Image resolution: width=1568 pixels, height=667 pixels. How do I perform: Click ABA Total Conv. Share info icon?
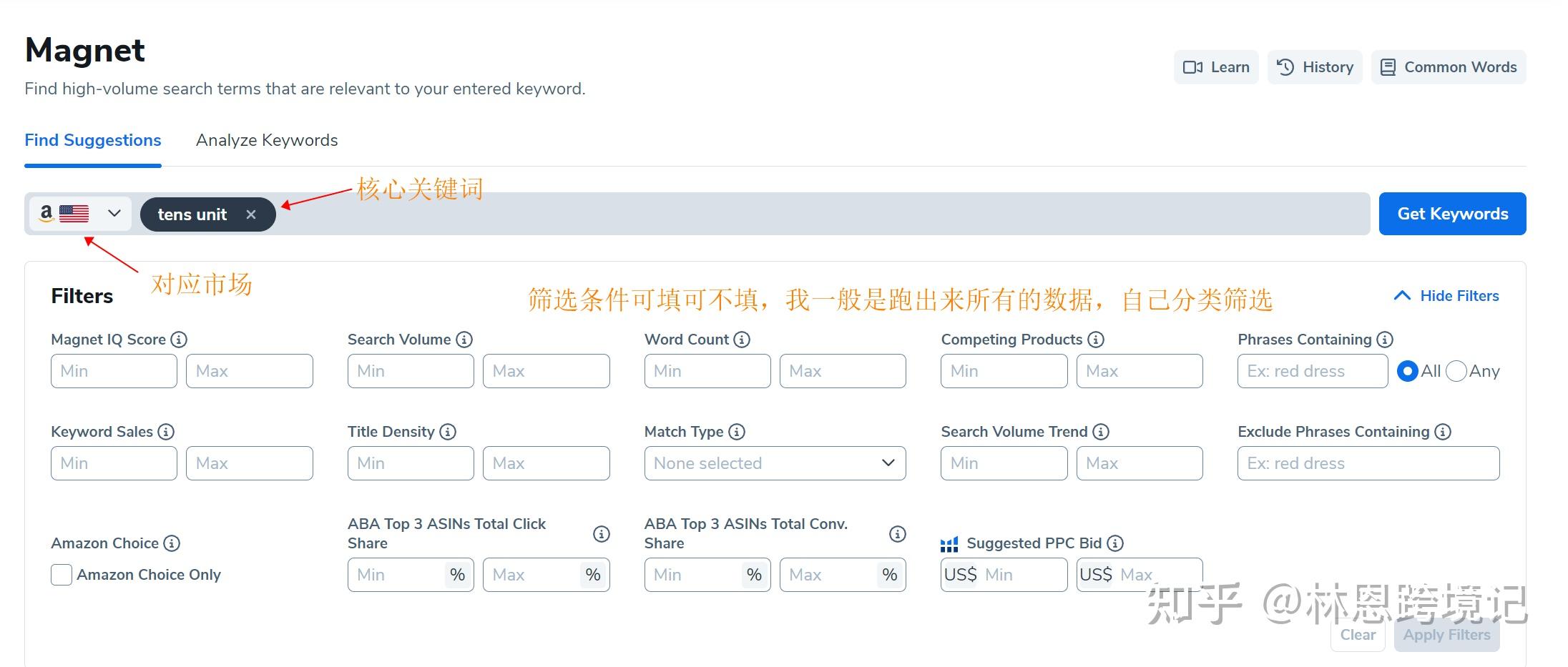click(x=898, y=534)
